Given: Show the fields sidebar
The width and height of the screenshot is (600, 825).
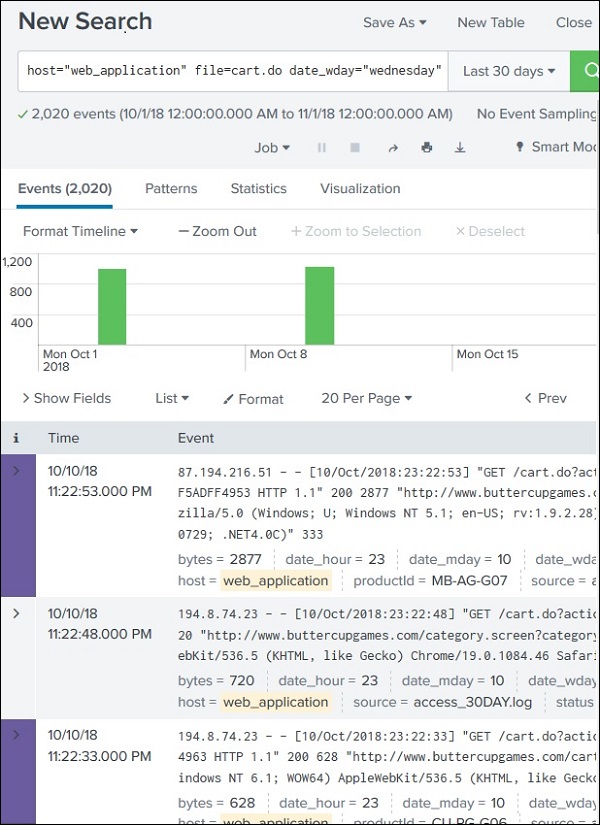Looking at the screenshot, I should (66, 398).
